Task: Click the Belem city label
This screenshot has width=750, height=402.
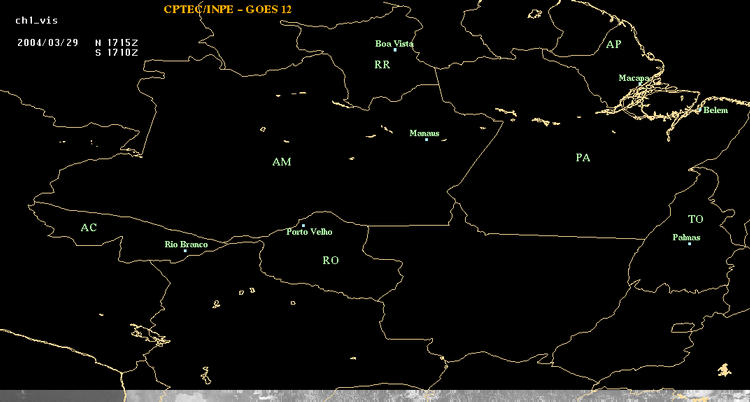Action: point(716,111)
